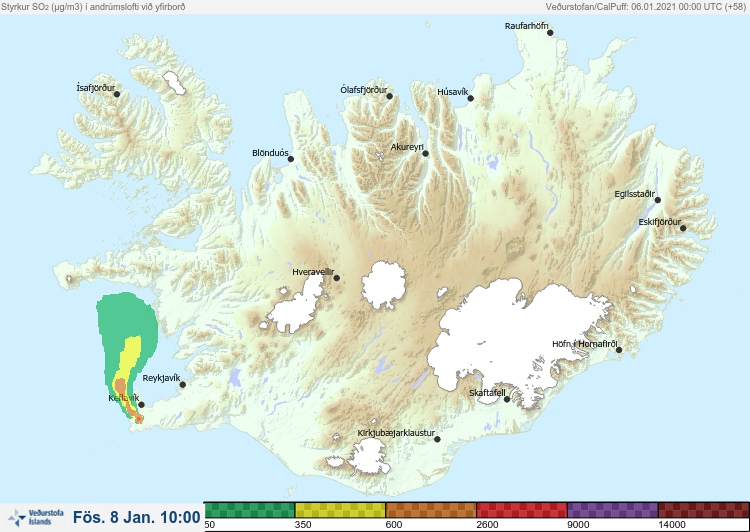
Task: Click the Akureyri map marker
Action: [x=425, y=154]
